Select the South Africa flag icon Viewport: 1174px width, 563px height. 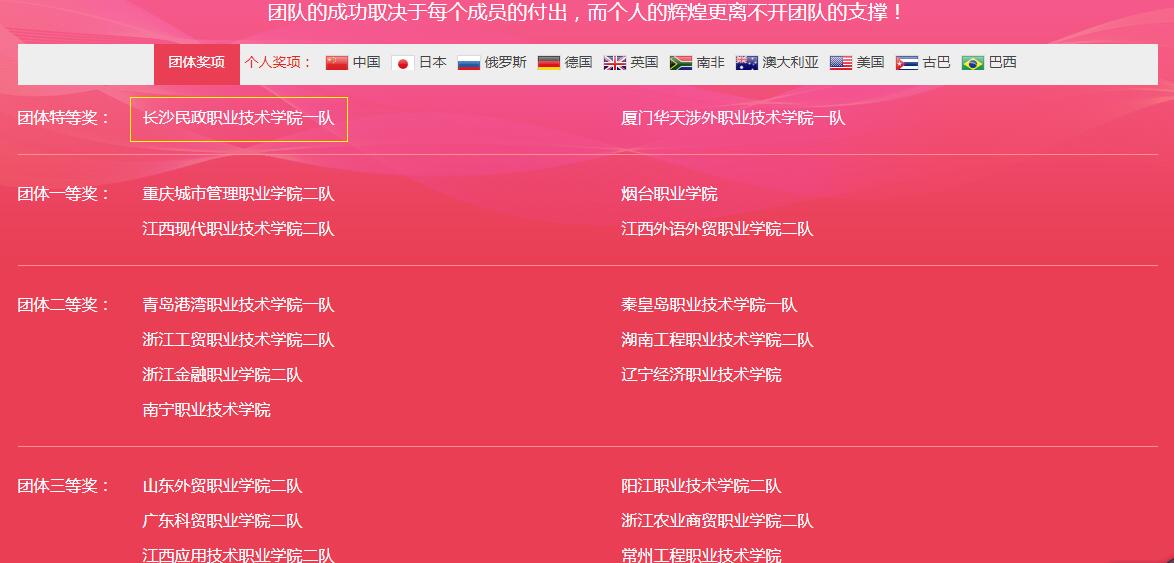coord(681,63)
